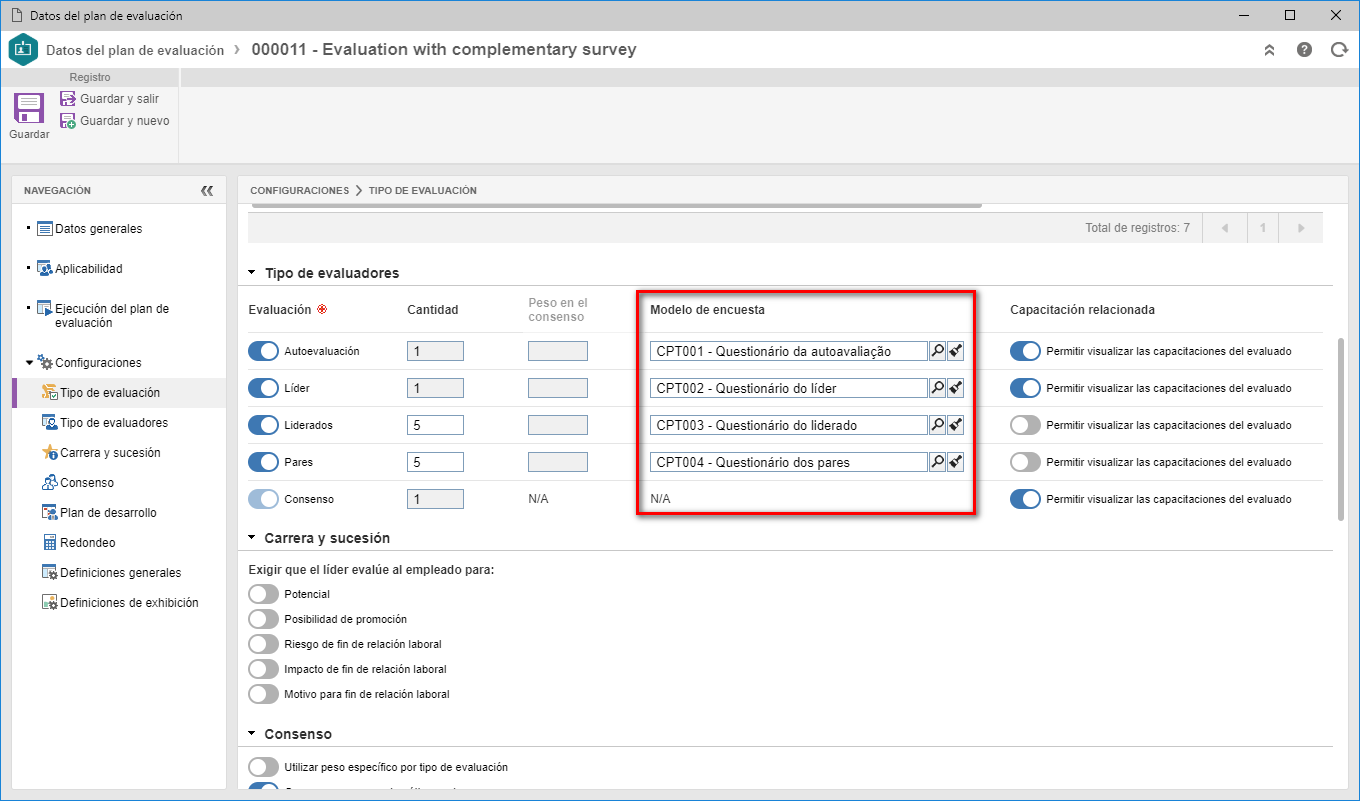1360x801 pixels.
Task: Enable Utilizar peso específico por tipo
Action: pyautogui.click(x=263, y=767)
